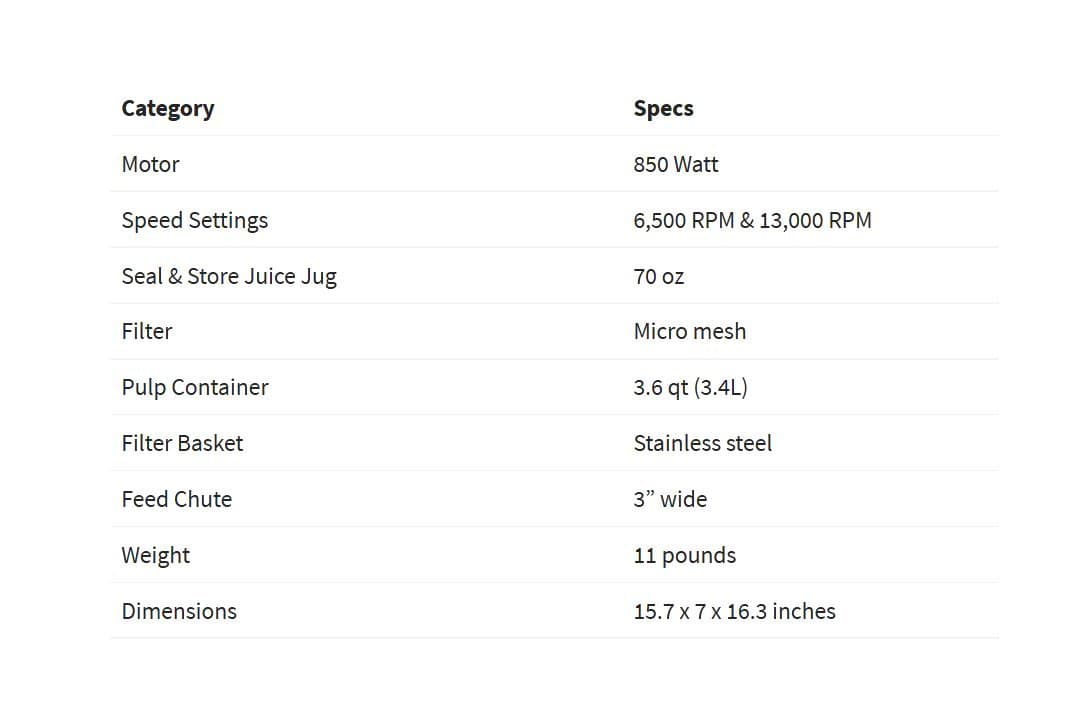Click the 15.7 x 7 x 16.3 inches value

click(734, 612)
